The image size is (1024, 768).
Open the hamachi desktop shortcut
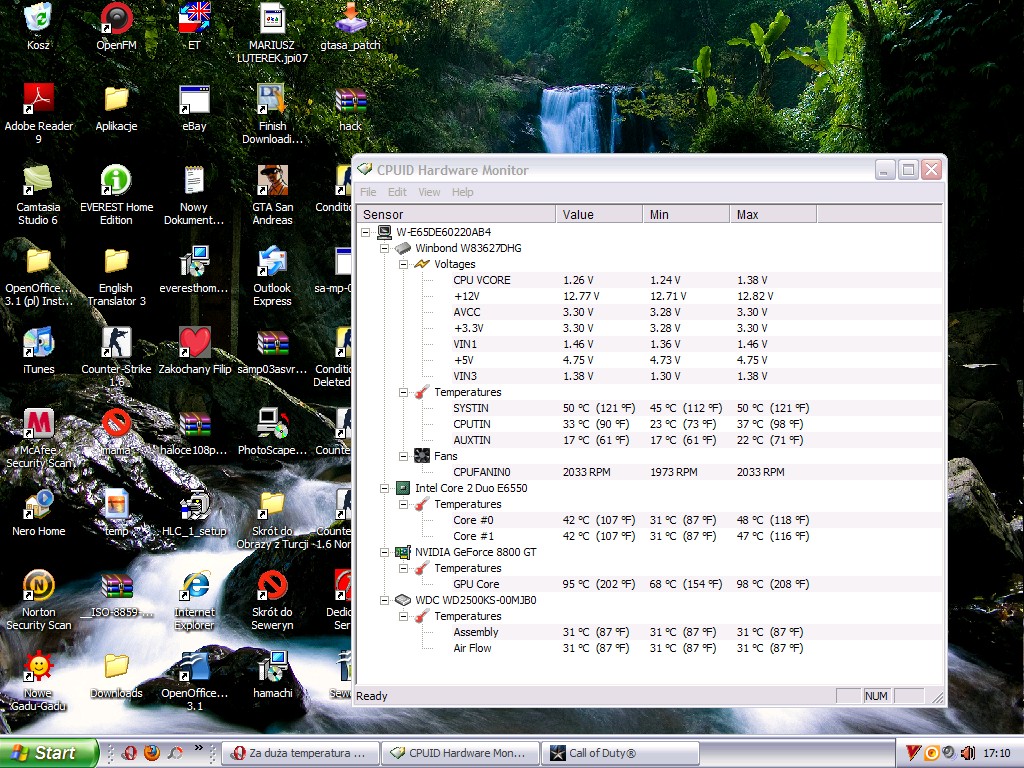click(x=272, y=667)
